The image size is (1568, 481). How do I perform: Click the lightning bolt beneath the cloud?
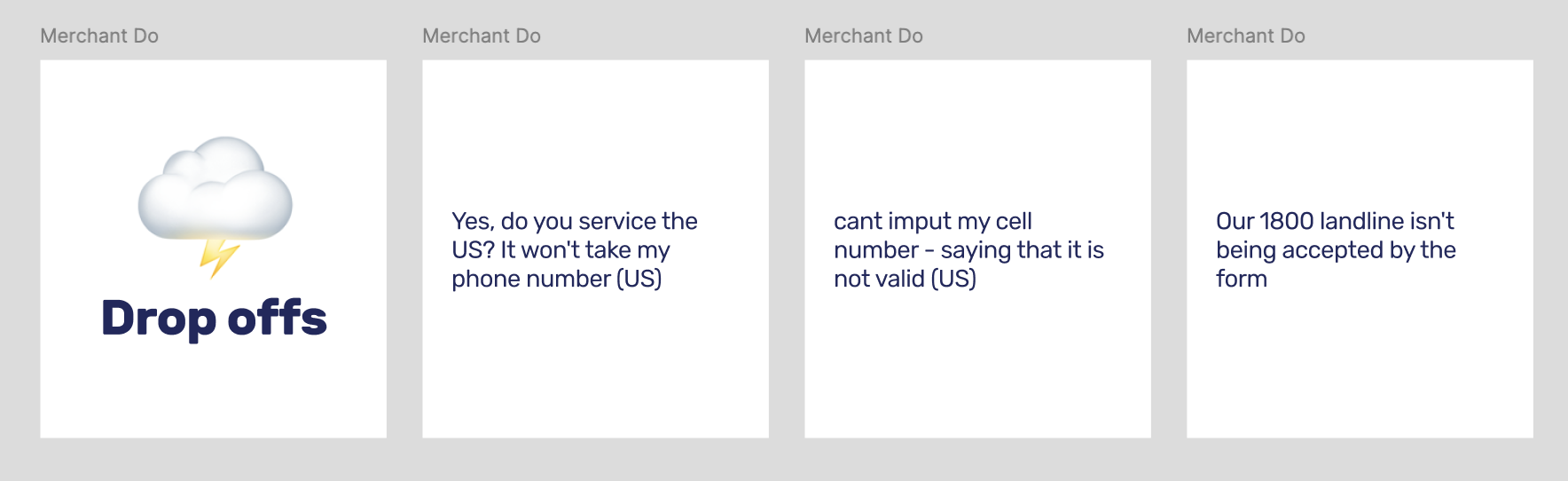coord(217,258)
